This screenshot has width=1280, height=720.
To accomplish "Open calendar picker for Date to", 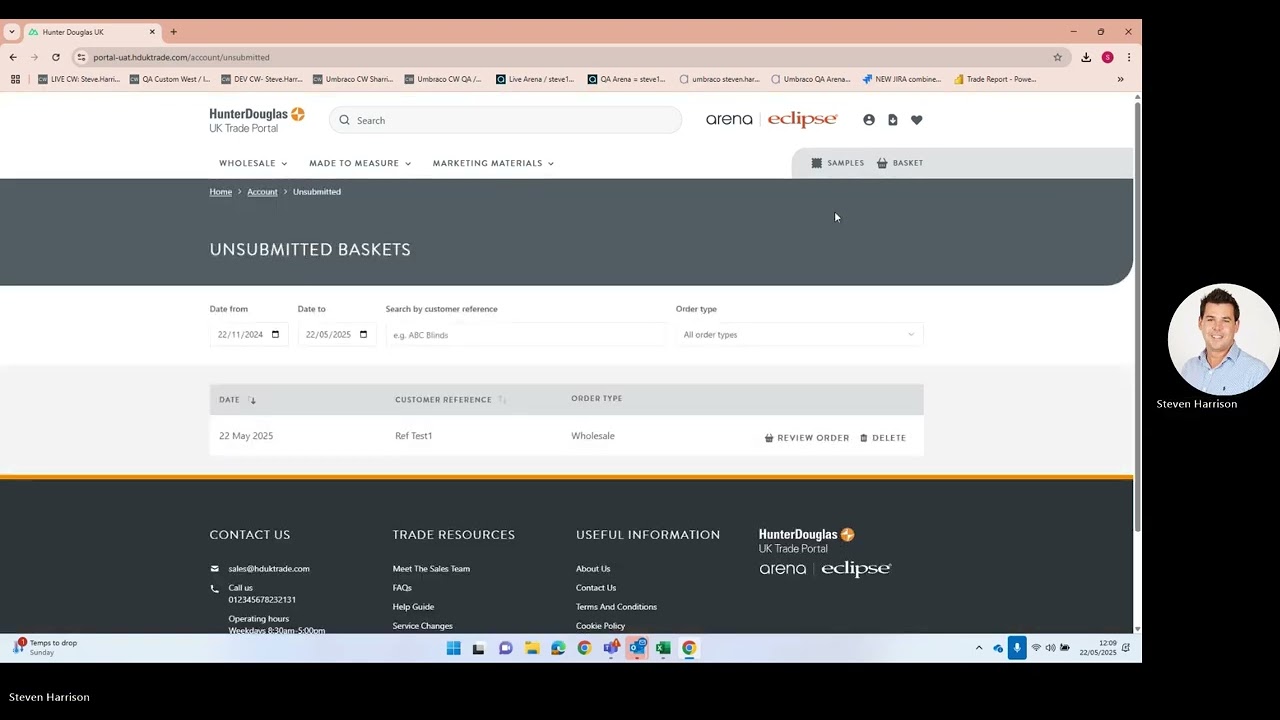I will pyautogui.click(x=363, y=335).
